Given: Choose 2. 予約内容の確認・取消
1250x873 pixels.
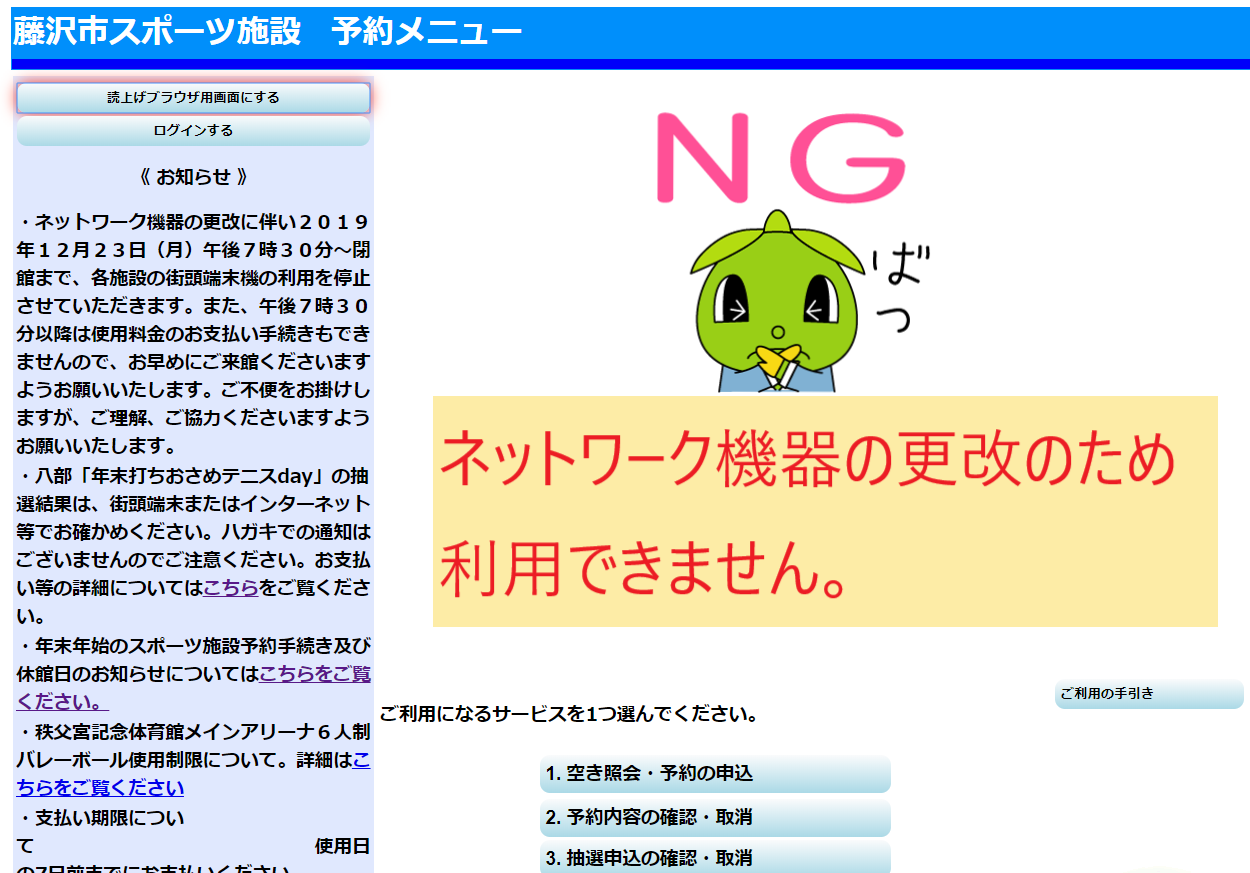Looking at the screenshot, I should 714,817.
